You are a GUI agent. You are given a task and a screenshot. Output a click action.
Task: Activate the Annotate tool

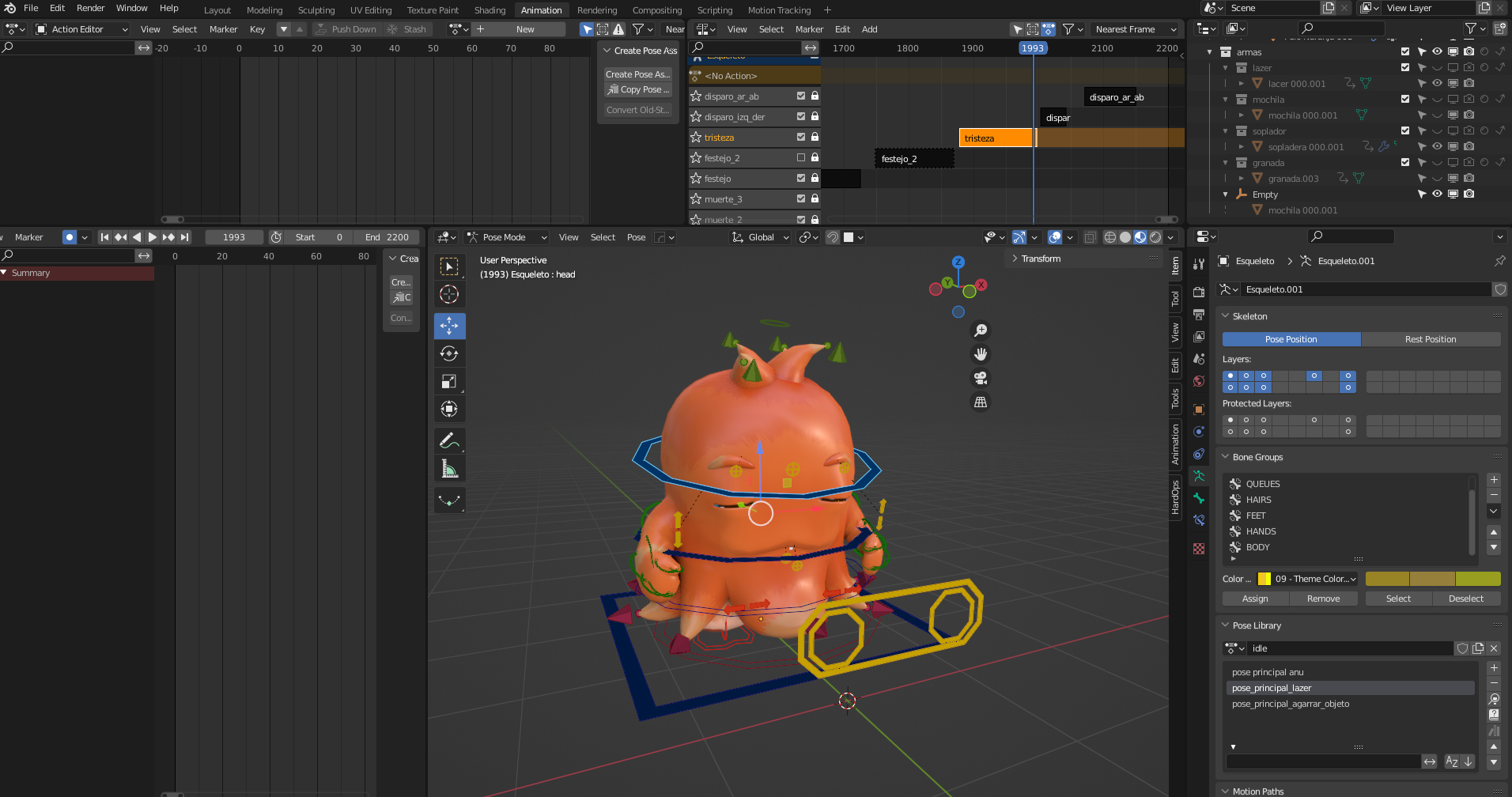(x=449, y=441)
